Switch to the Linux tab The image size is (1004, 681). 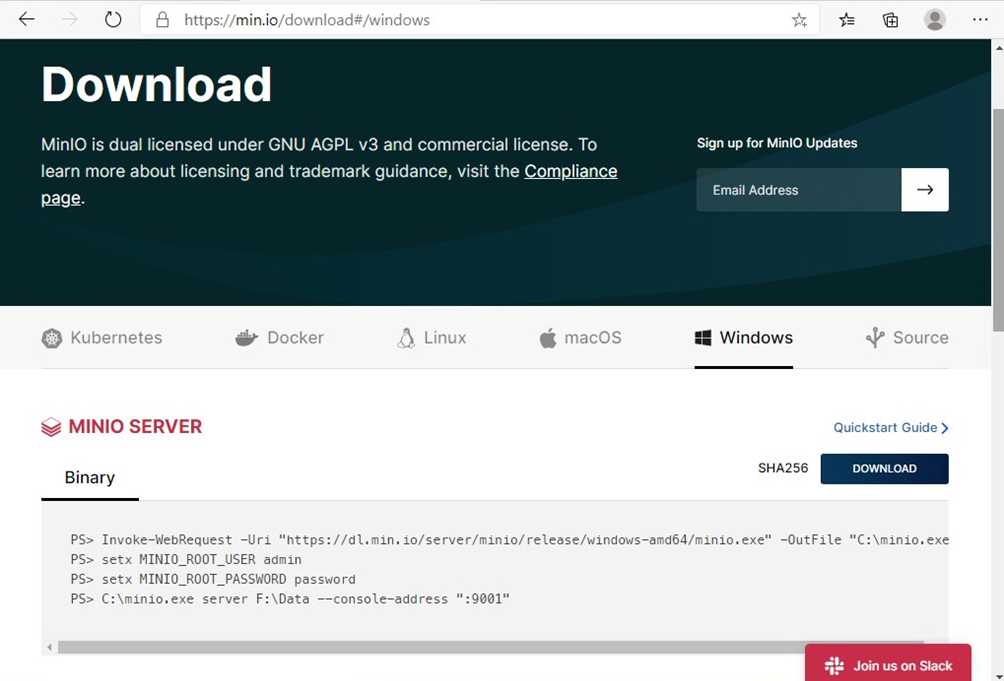[x=432, y=337]
